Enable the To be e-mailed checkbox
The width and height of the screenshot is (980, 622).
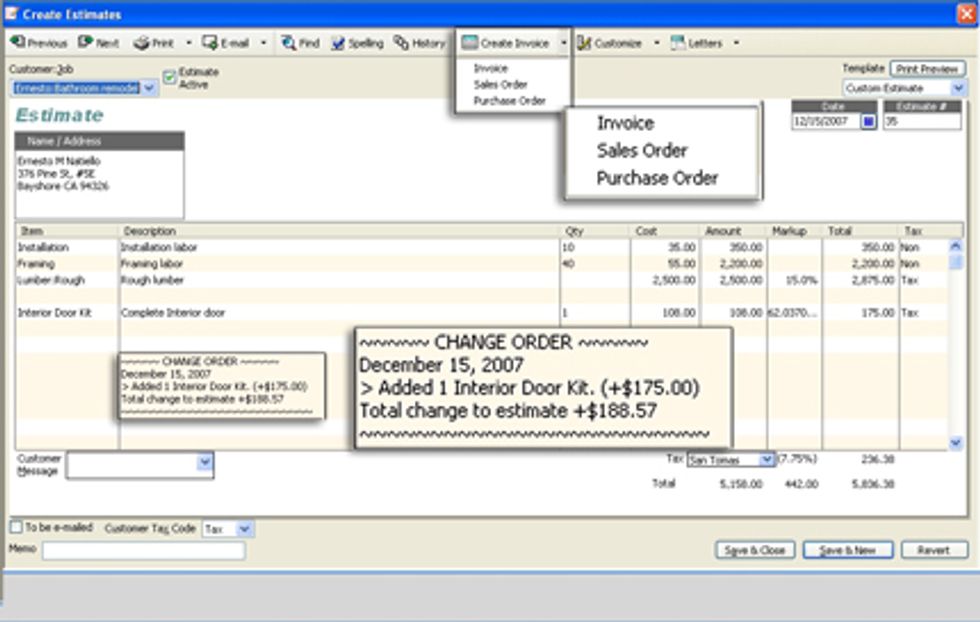pyautogui.click(x=16, y=527)
